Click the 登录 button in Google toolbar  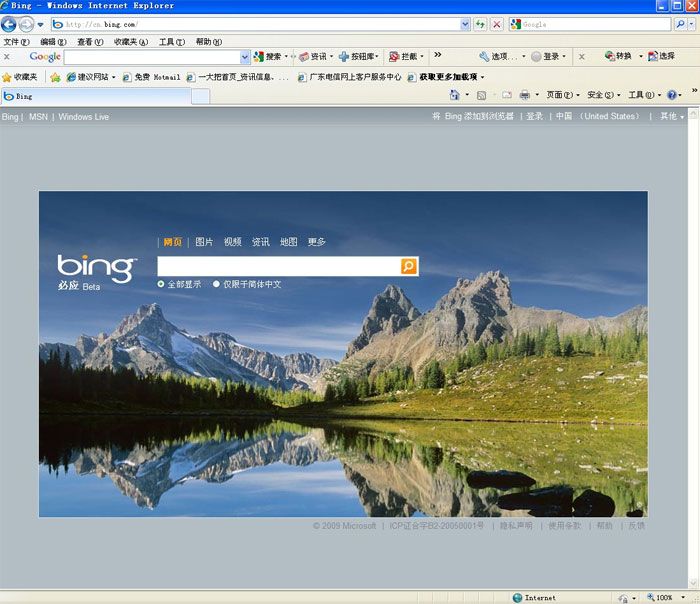548,57
